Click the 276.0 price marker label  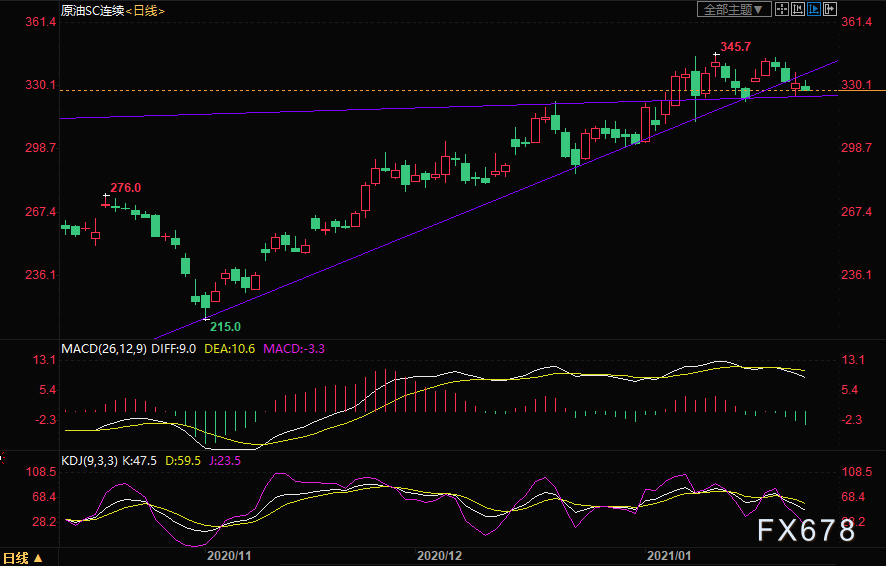(x=125, y=188)
